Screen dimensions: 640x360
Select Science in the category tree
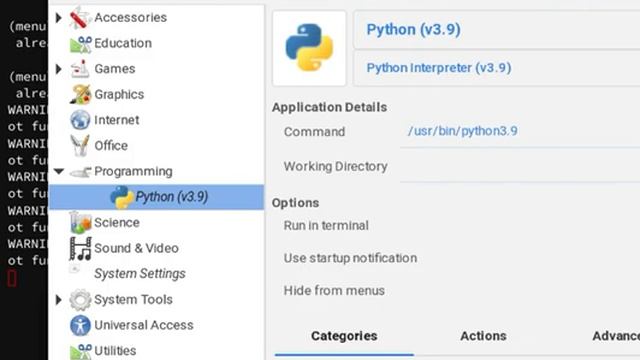click(x=117, y=223)
